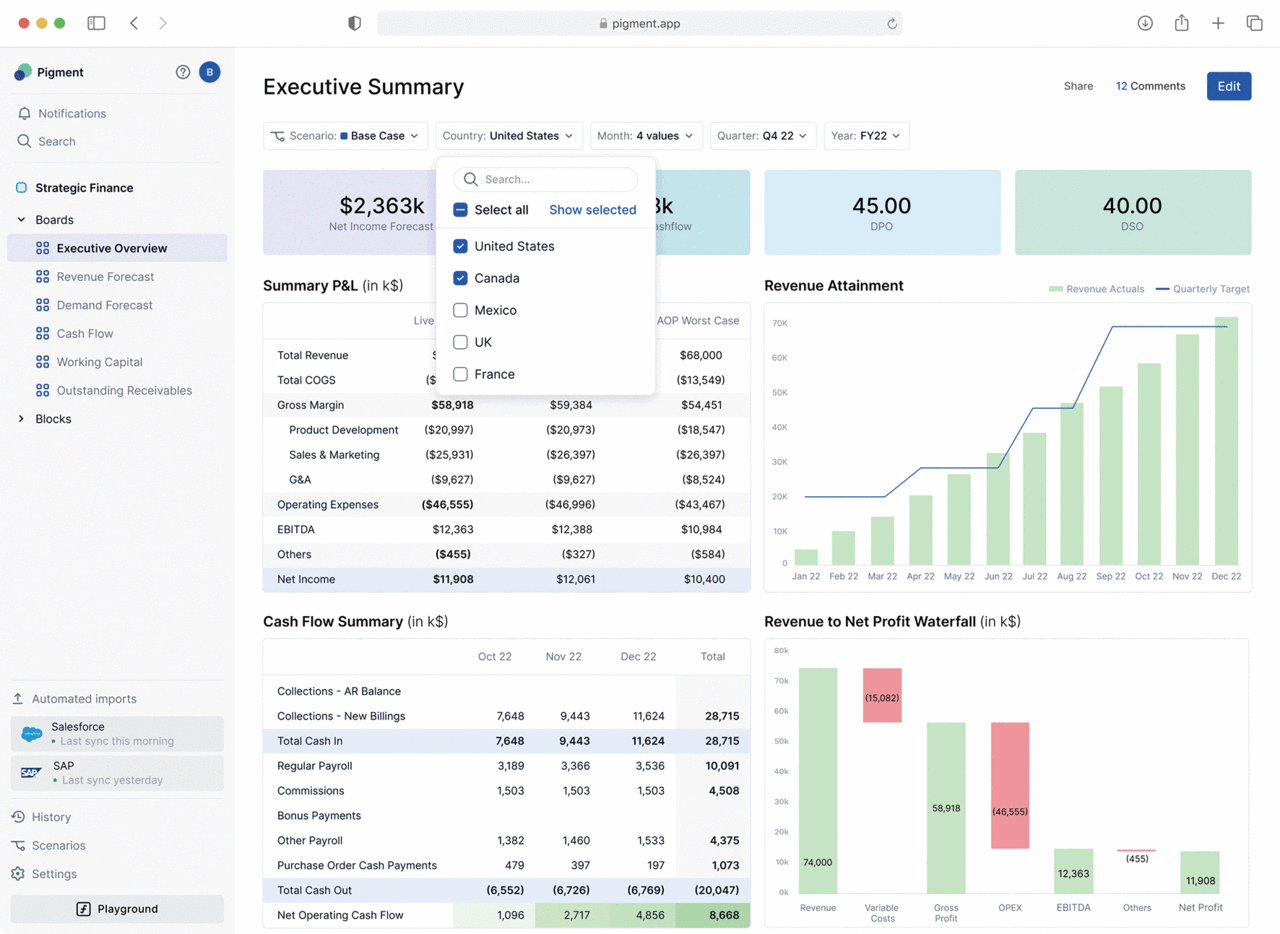The width and height of the screenshot is (1280, 934).
Task: Expand the Blocks section
Action: point(21,419)
